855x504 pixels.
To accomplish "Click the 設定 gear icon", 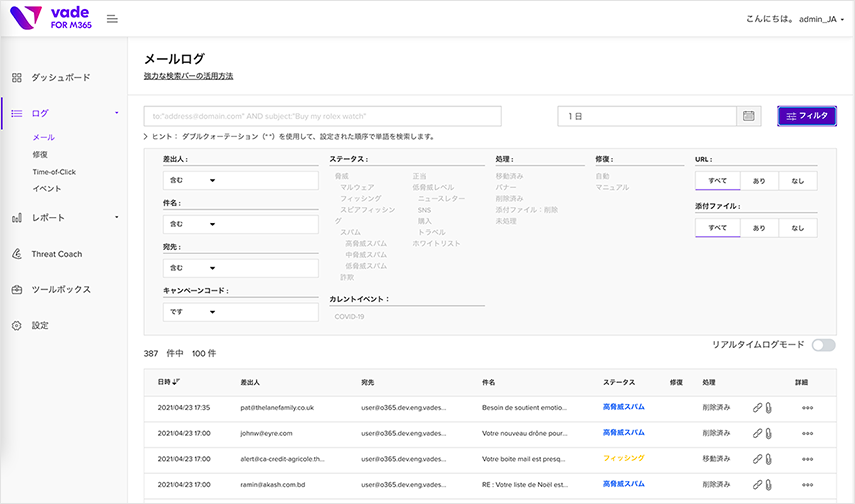I will 17,326.
